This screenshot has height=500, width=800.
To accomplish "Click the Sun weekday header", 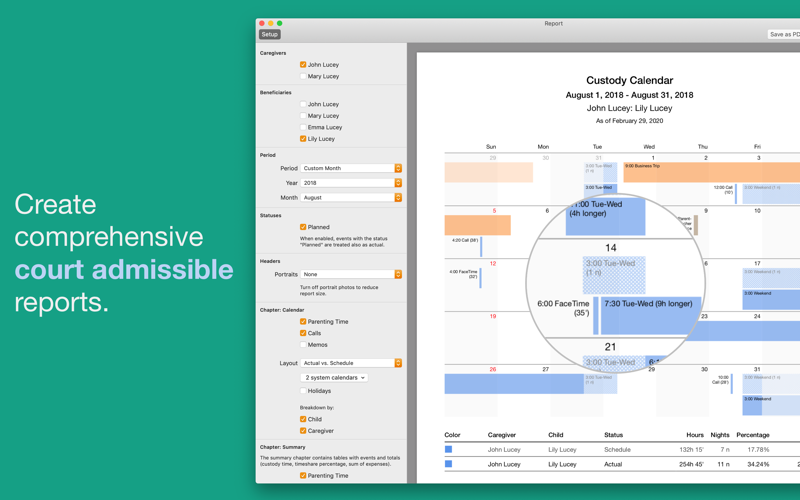I will tap(491, 146).
